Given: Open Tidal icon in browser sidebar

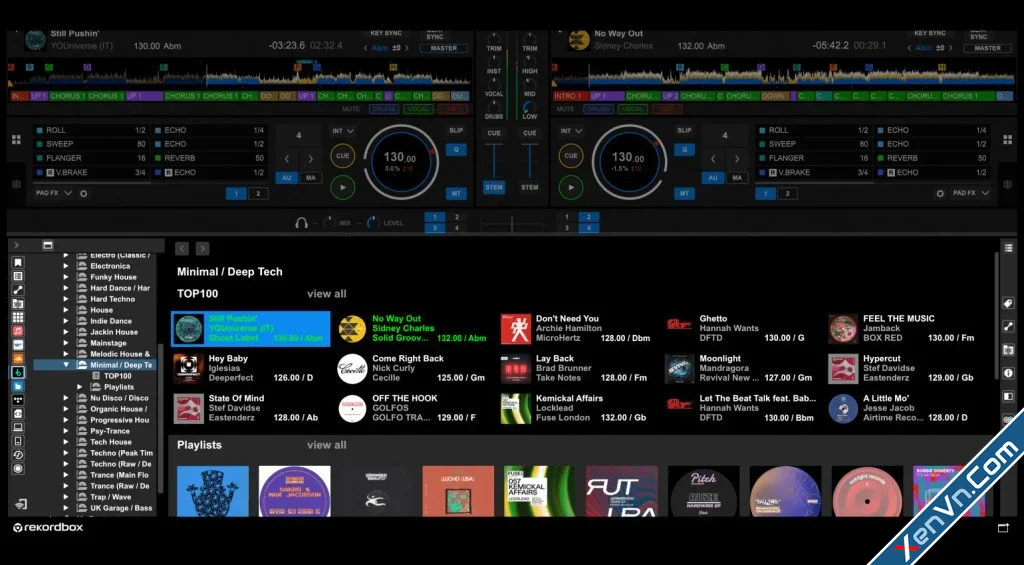Looking at the screenshot, I should click(x=18, y=400).
